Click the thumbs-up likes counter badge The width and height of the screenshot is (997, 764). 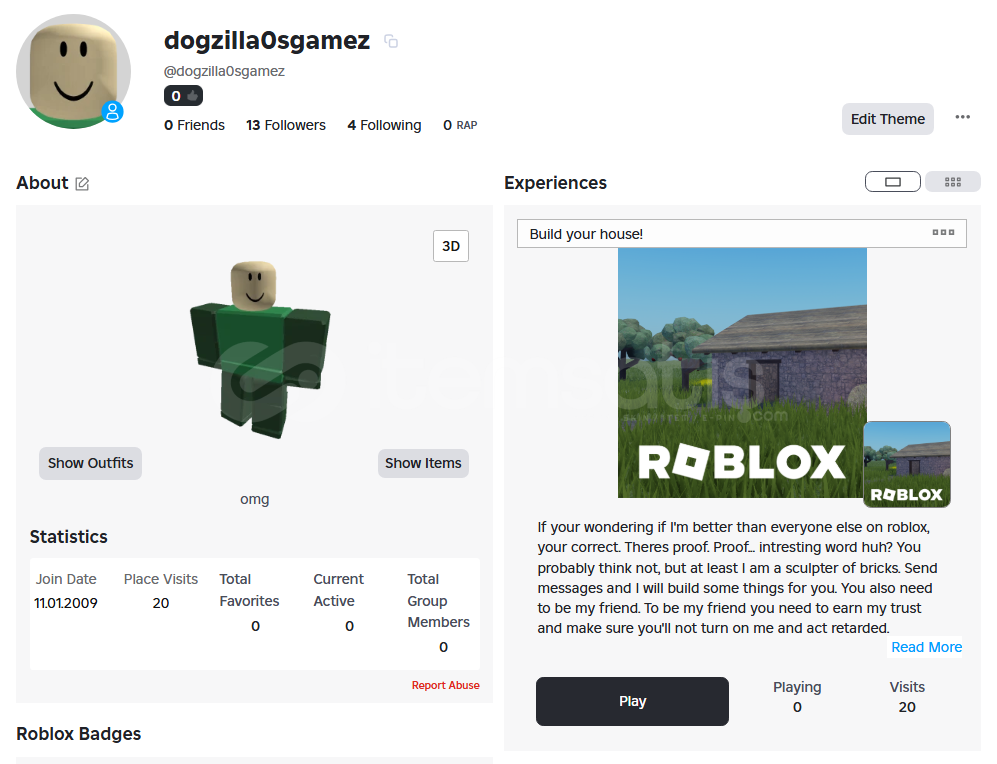(183, 96)
